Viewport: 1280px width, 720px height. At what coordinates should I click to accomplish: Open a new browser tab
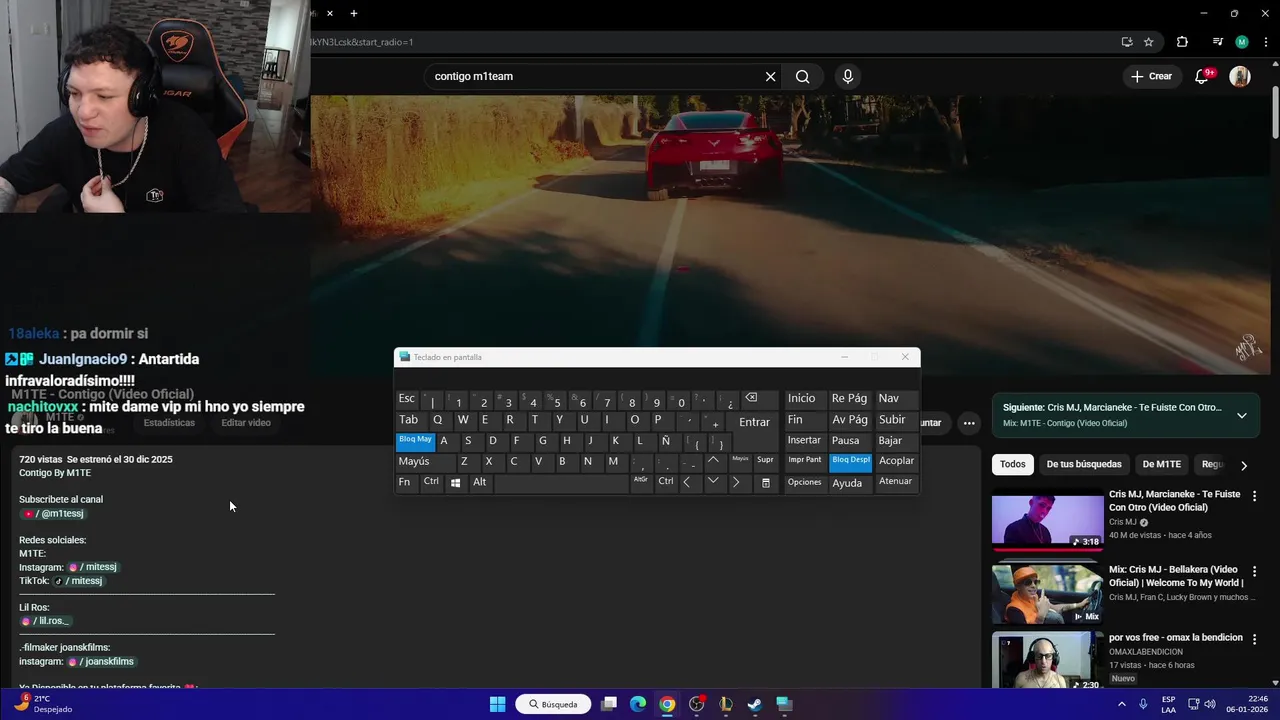[x=353, y=13]
